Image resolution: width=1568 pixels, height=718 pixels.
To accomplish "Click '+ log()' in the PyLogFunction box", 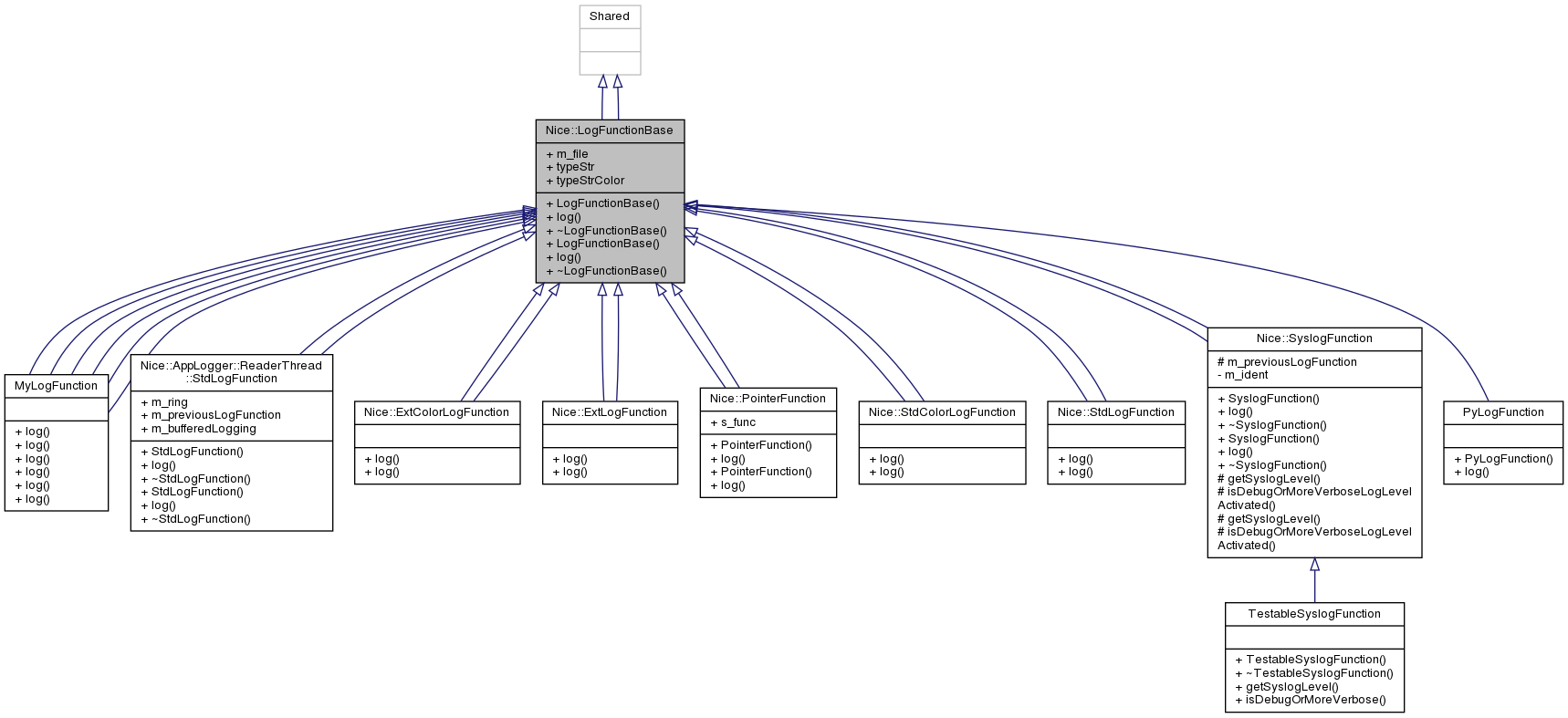I will point(1471,472).
